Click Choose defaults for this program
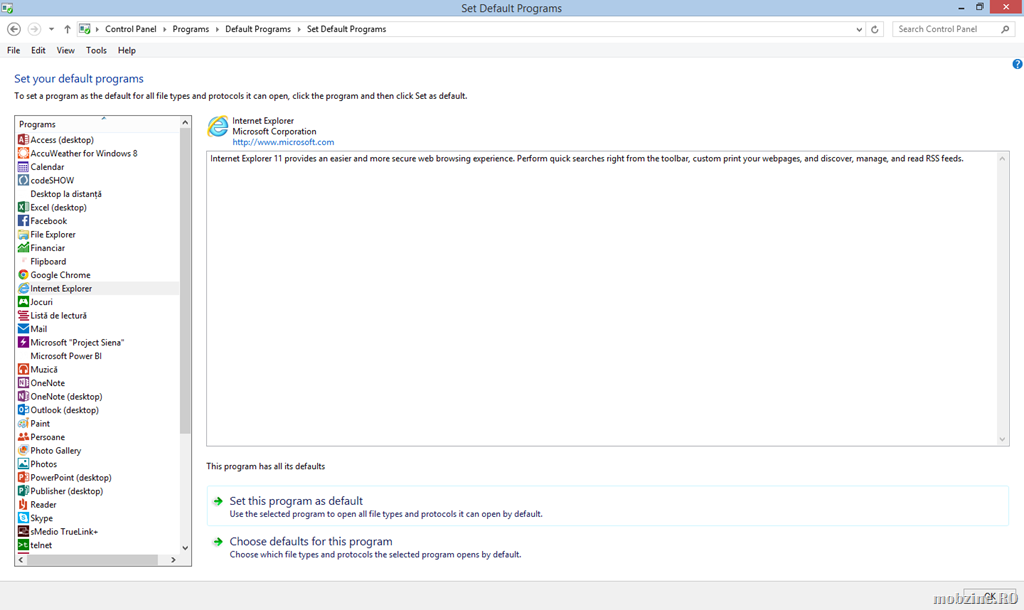 (310, 542)
